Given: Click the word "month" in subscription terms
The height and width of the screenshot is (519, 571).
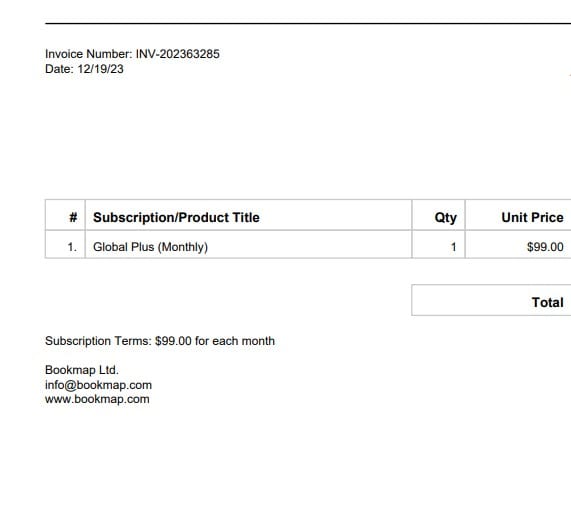Looking at the screenshot, I should (258, 341).
